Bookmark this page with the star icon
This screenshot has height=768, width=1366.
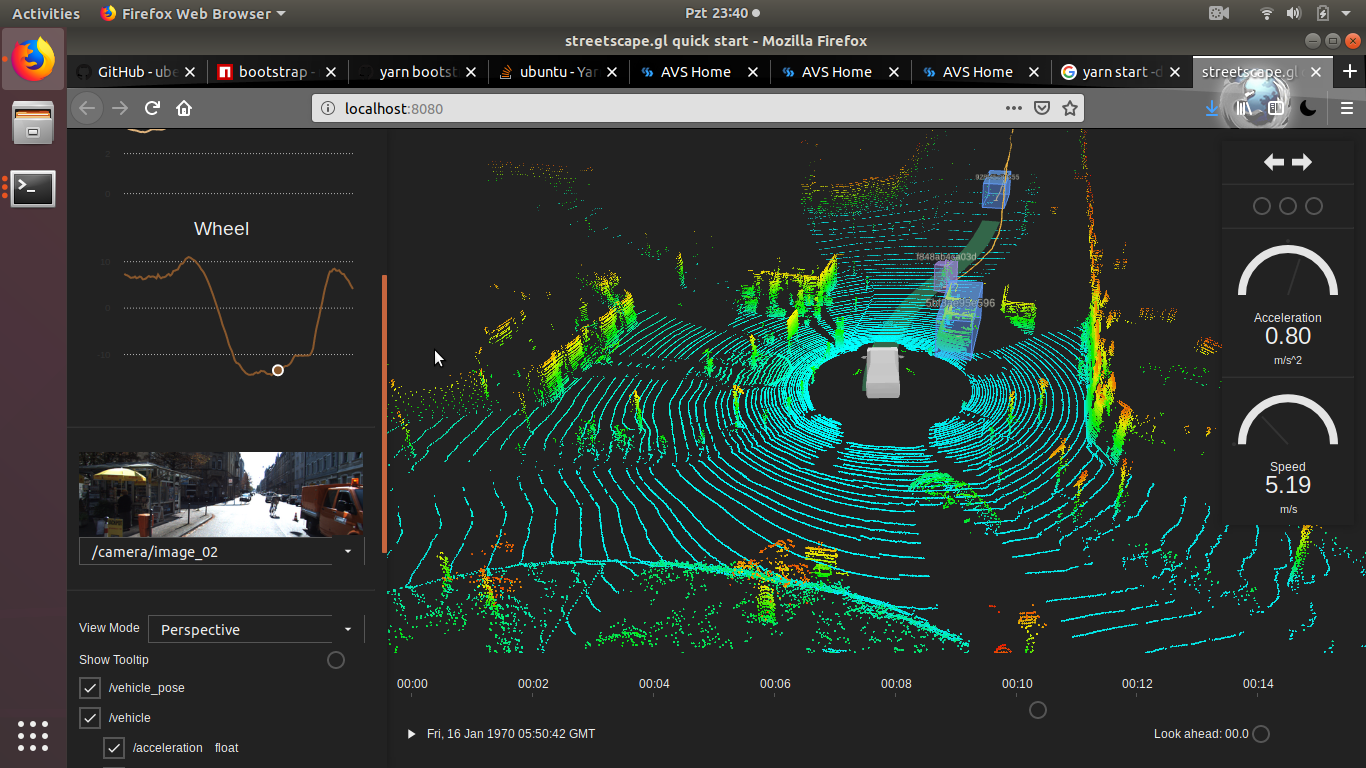1070,108
